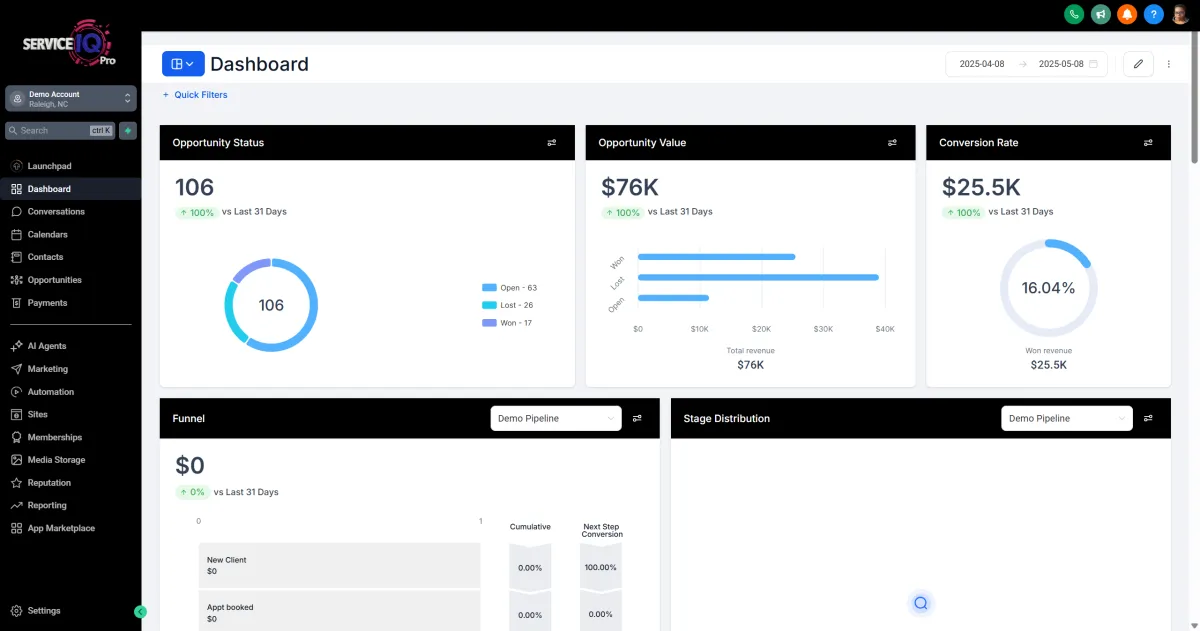1200x631 pixels.
Task: Click the ServiceIQ Pro logo
Action: click(70, 44)
